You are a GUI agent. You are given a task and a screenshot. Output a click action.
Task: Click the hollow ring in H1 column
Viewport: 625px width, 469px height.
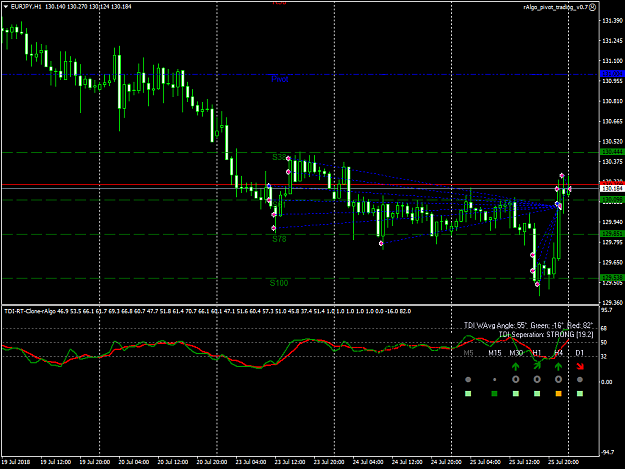click(x=537, y=380)
